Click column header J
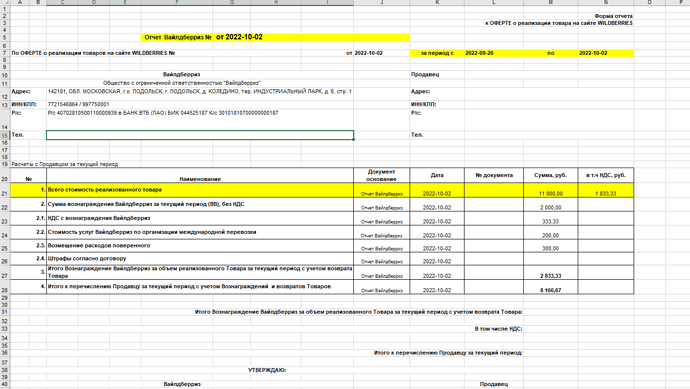The image size is (690, 389). (382, 2)
